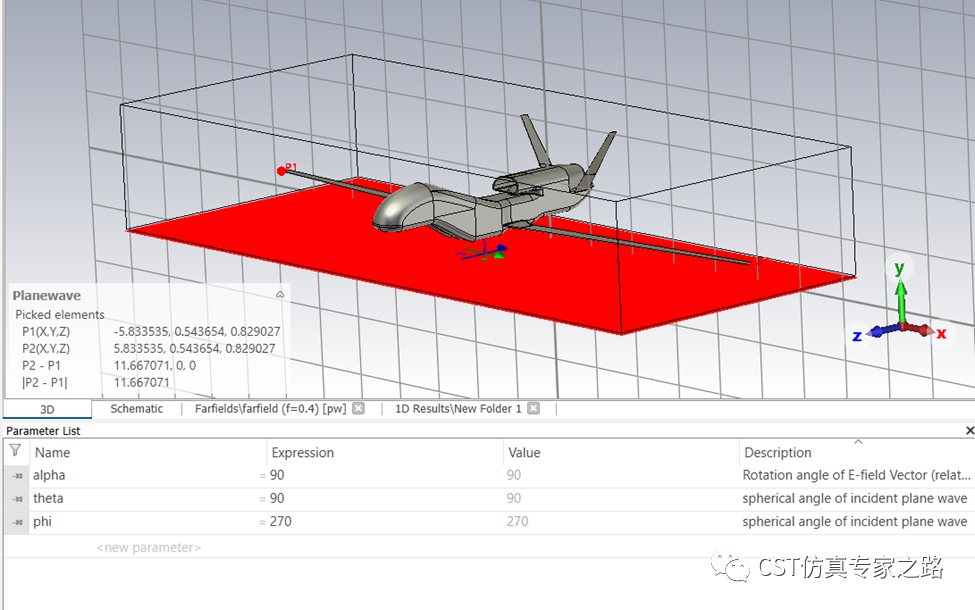Sort parameters by the Name column header
The height and width of the screenshot is (610, 975).
pyautogui.click(x=53, y=453)
